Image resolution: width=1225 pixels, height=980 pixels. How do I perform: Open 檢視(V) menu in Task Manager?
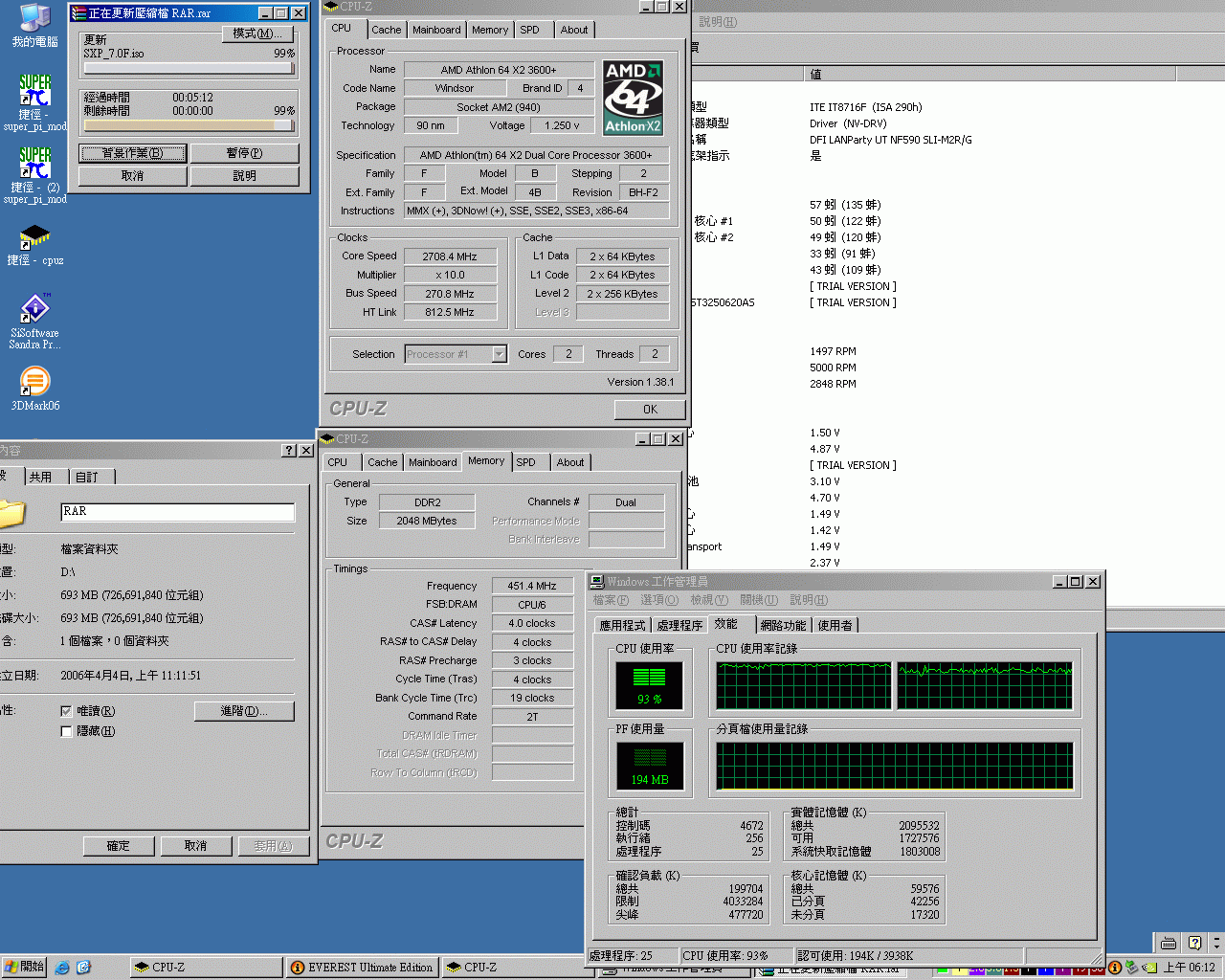point(709,600)
